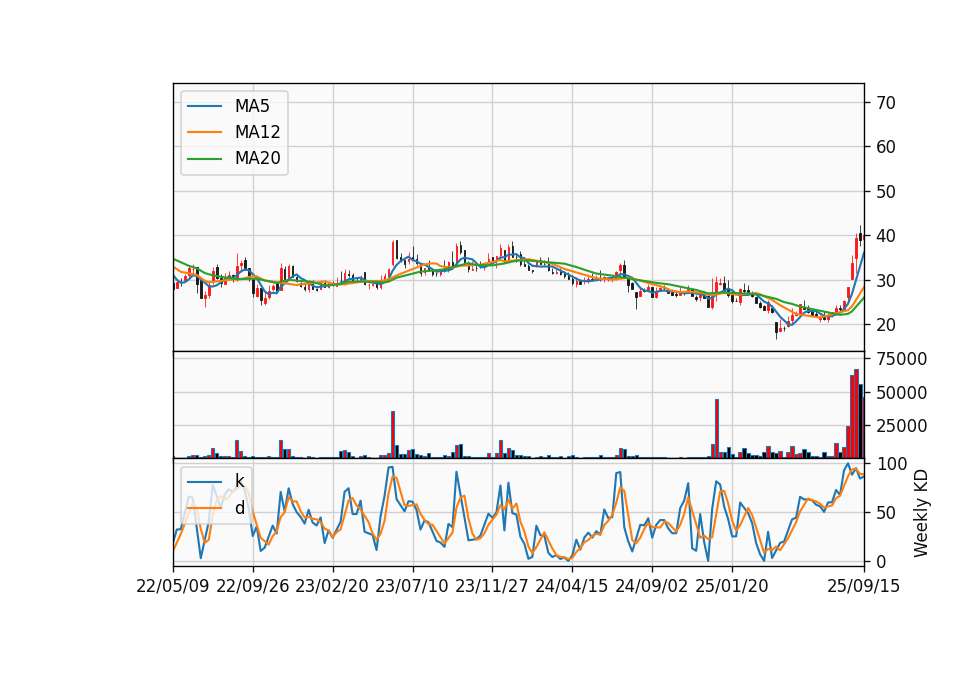This screenshot has height=690, width=960.
Task: Click the orange MA12 legend line sample
Action: tap(204, 132)
